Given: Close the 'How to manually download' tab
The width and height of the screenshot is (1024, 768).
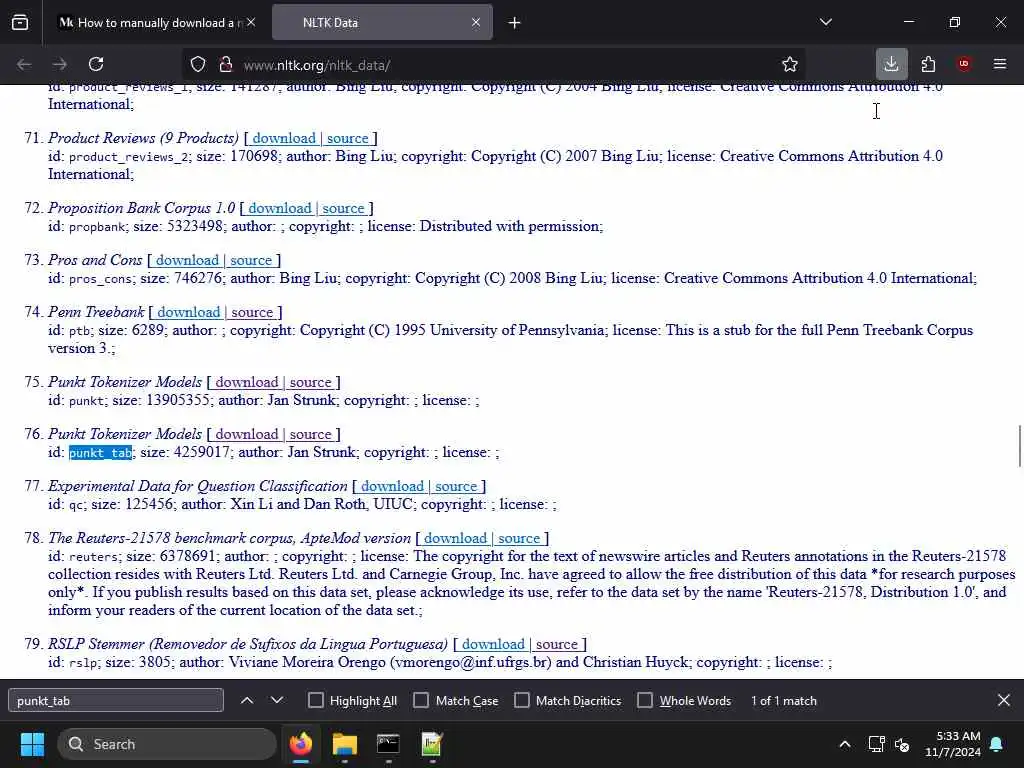Looking at the screenshot, I should [251, 23].
